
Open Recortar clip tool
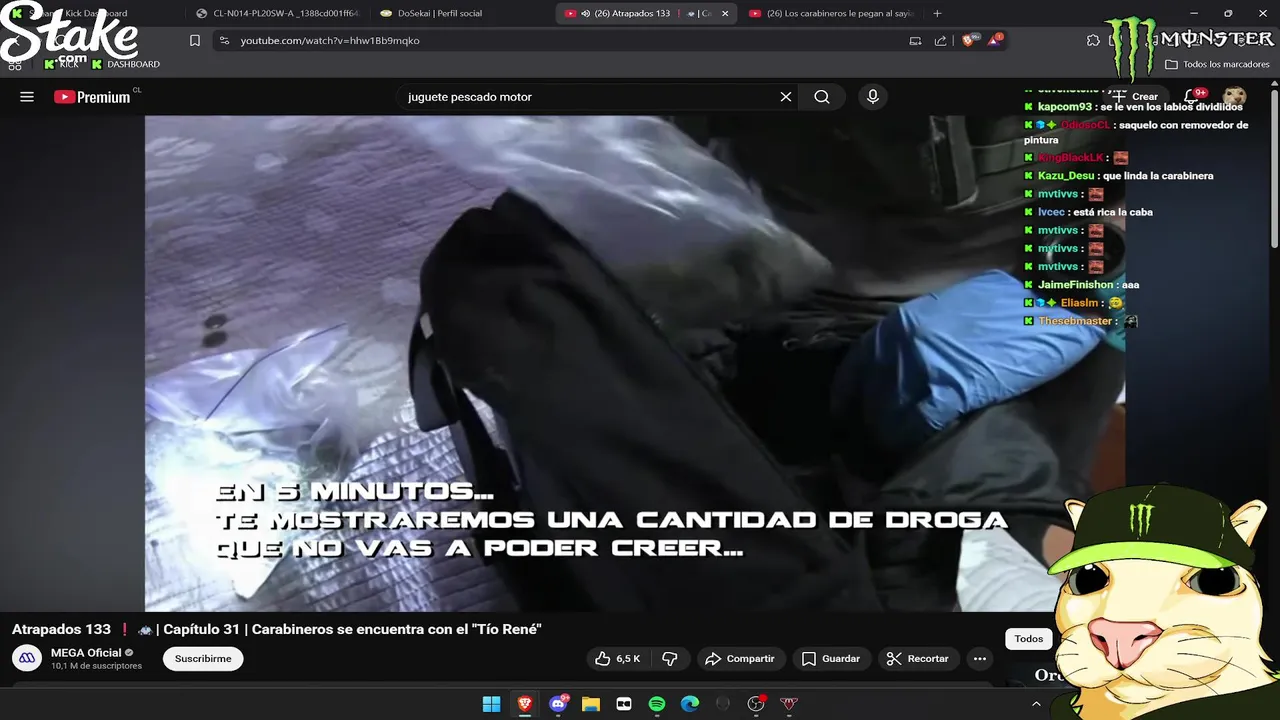[x=918, y=659]
